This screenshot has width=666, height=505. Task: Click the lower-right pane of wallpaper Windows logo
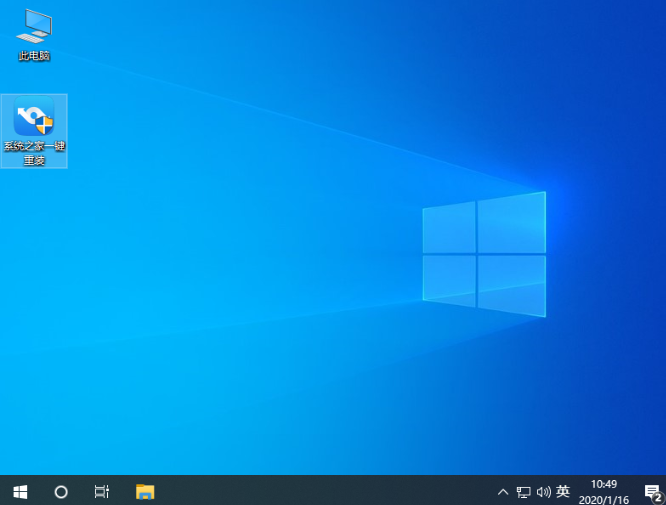pos(511,285)
